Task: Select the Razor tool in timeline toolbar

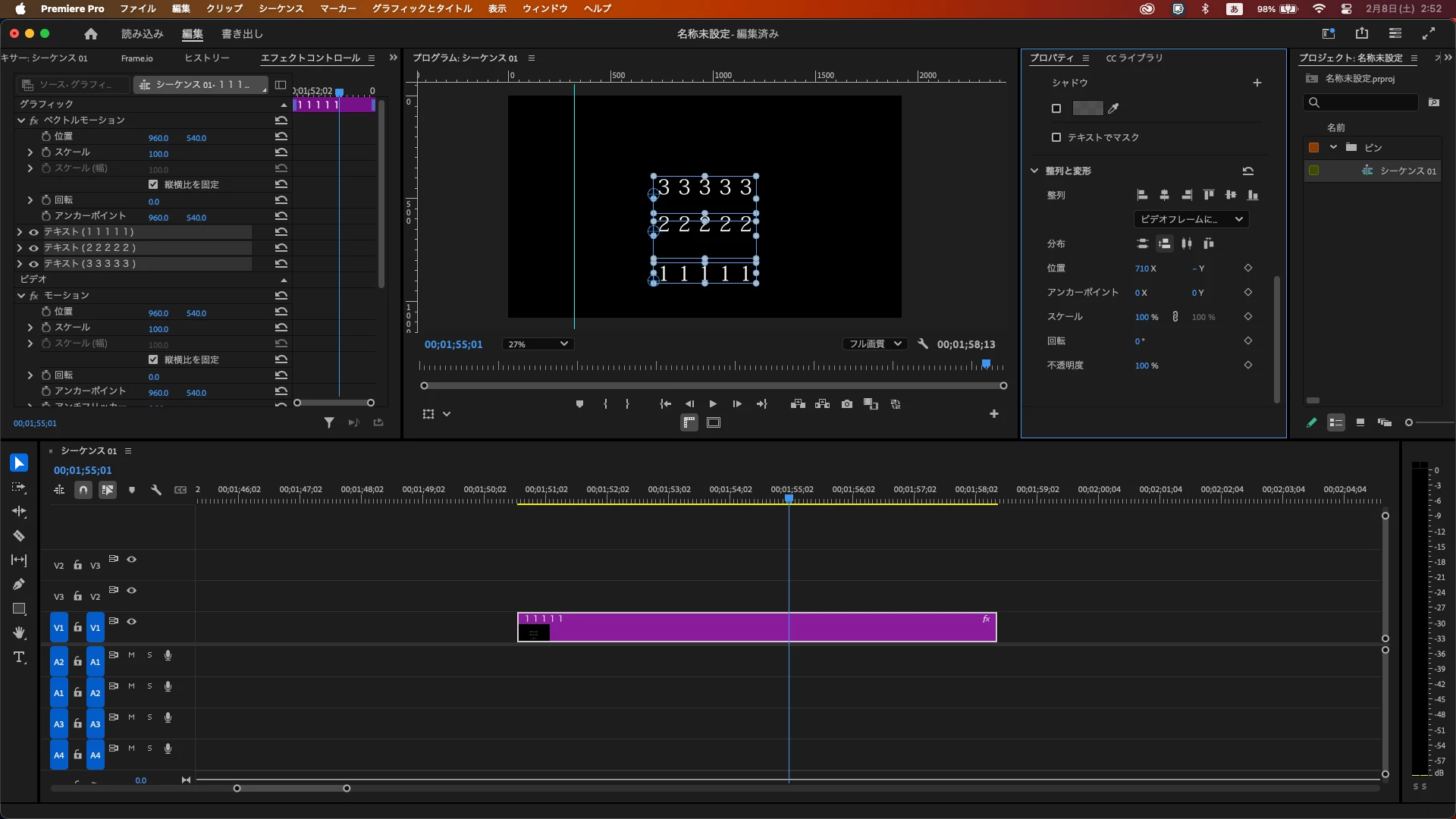Action: coord(19,536)
